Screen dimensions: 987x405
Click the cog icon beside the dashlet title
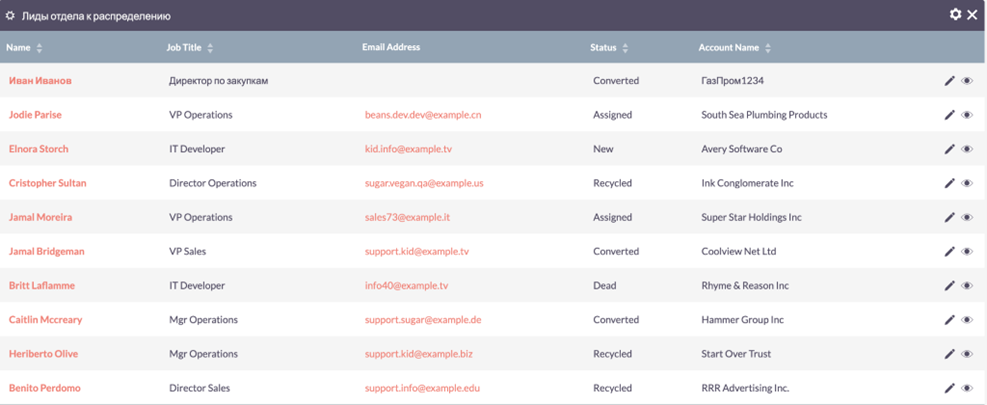point(11,17)
